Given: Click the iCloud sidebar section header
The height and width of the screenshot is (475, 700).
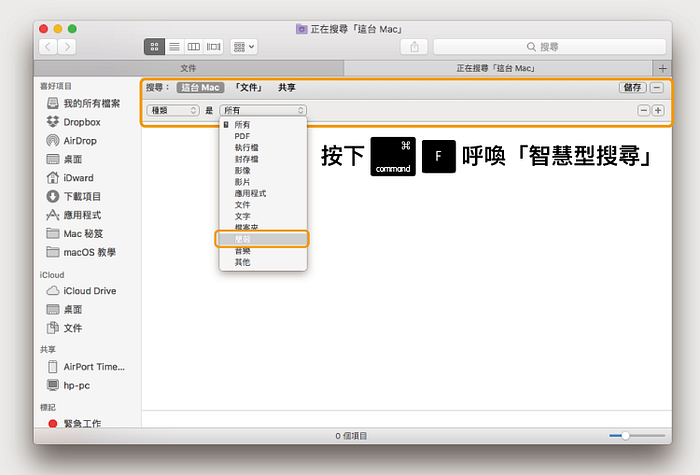Looking at the screenshot, I should (52, 275).
